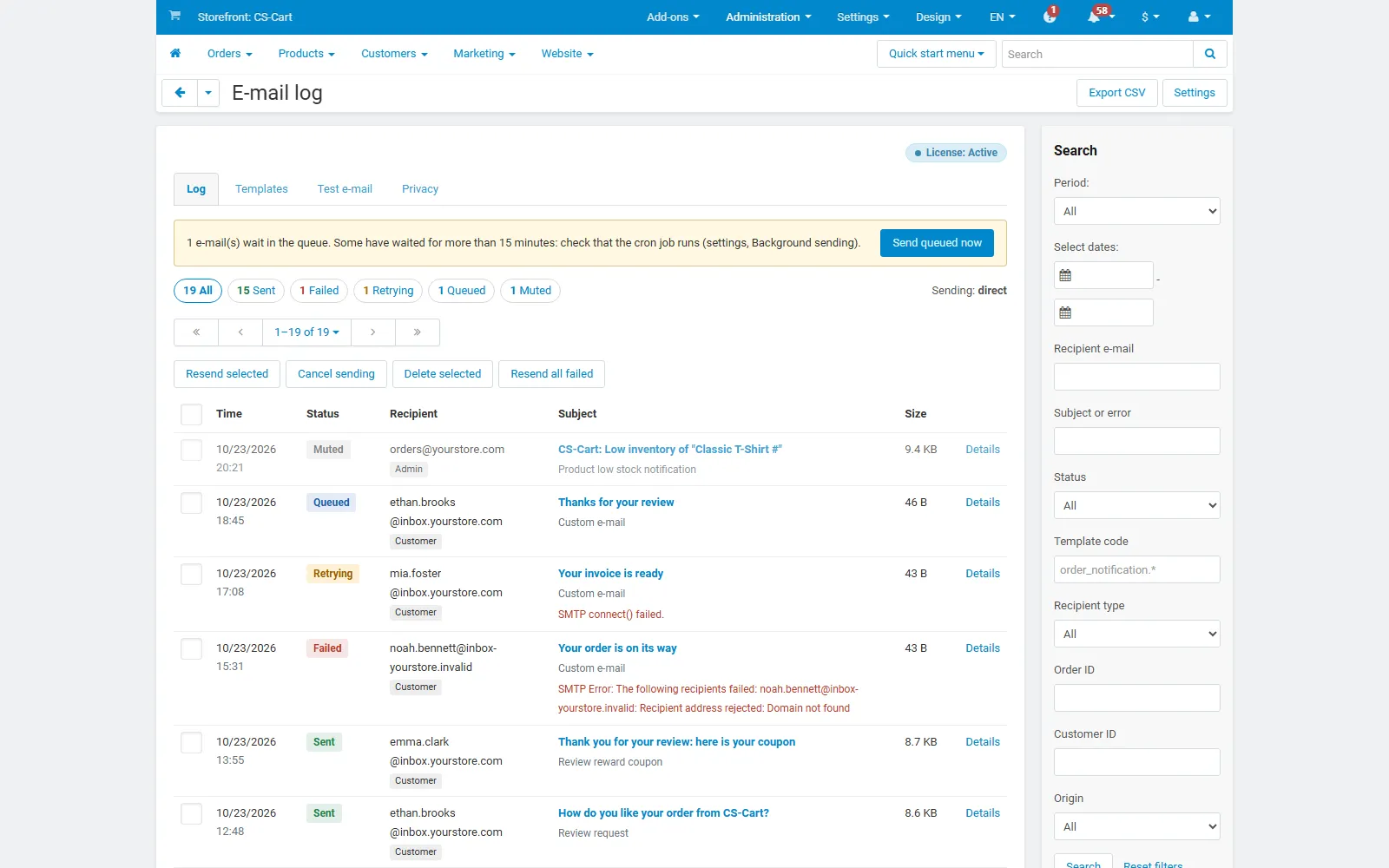Open the Marketing menu
This screenshot has width=1389, height=868.
(x=484, y=54)
